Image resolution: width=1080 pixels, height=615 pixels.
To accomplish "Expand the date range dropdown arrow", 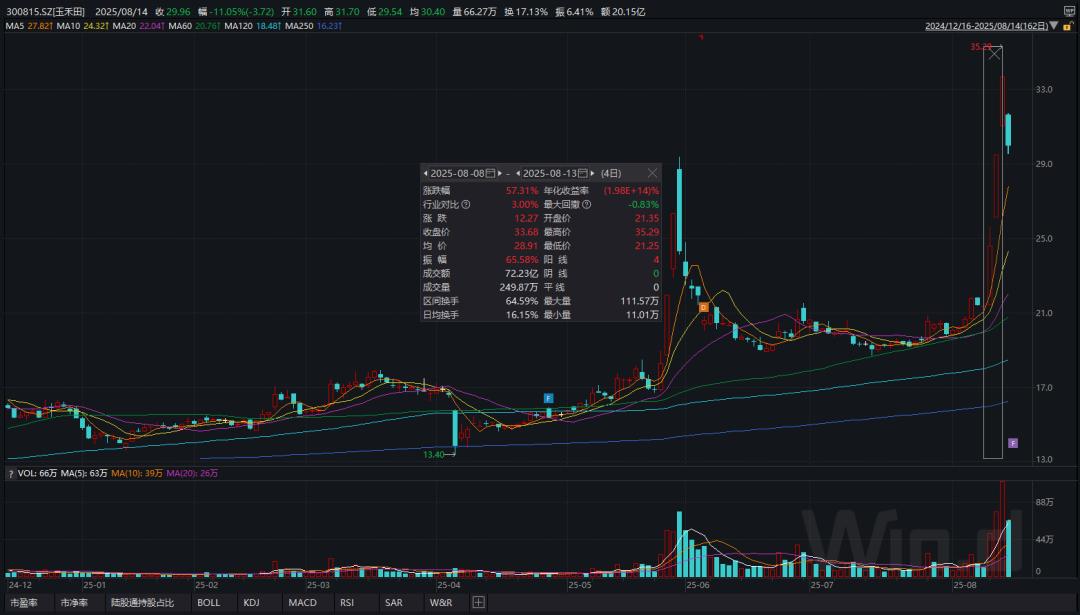I will pos(1053,26).
